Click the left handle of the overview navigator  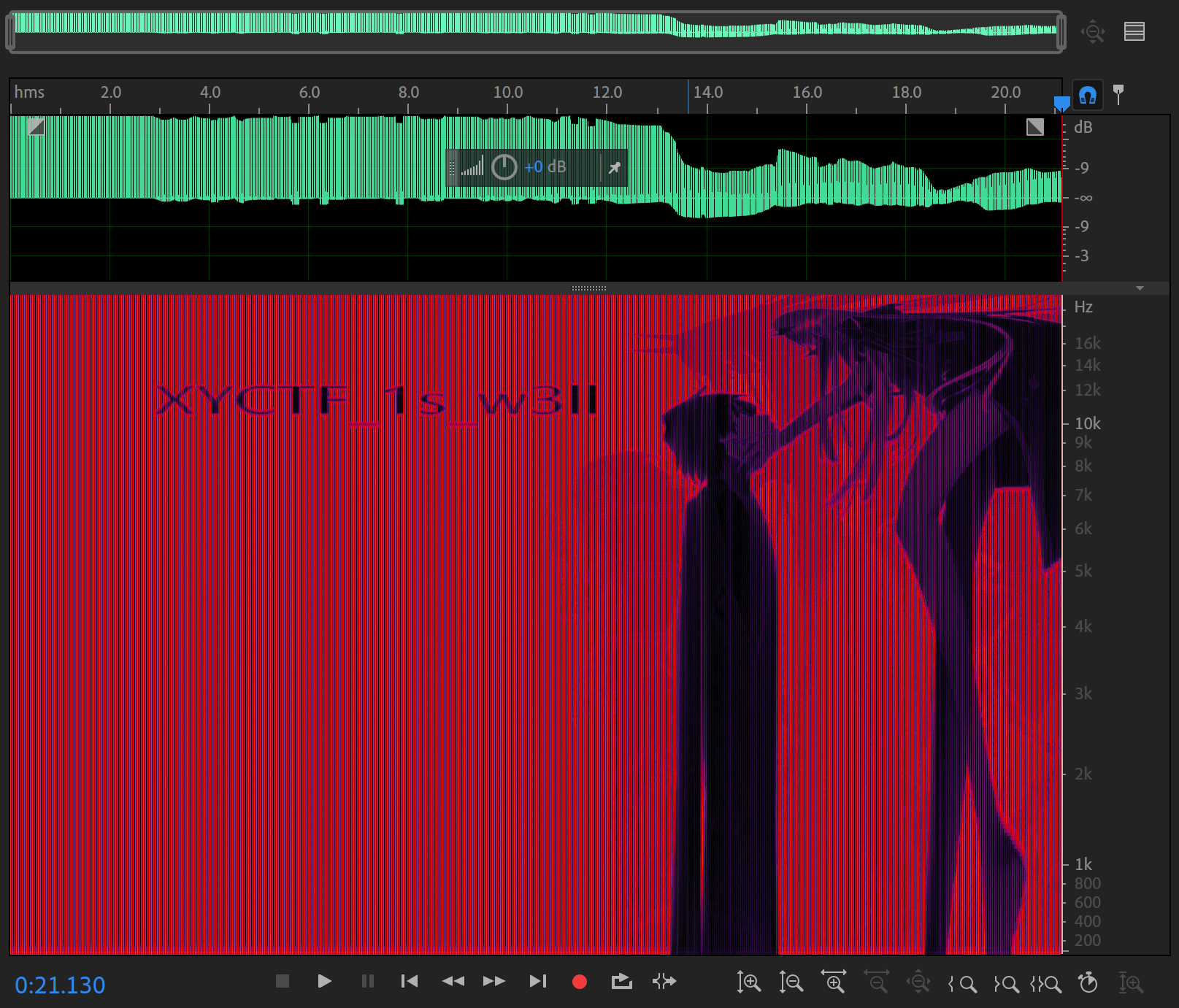point(10,32)
